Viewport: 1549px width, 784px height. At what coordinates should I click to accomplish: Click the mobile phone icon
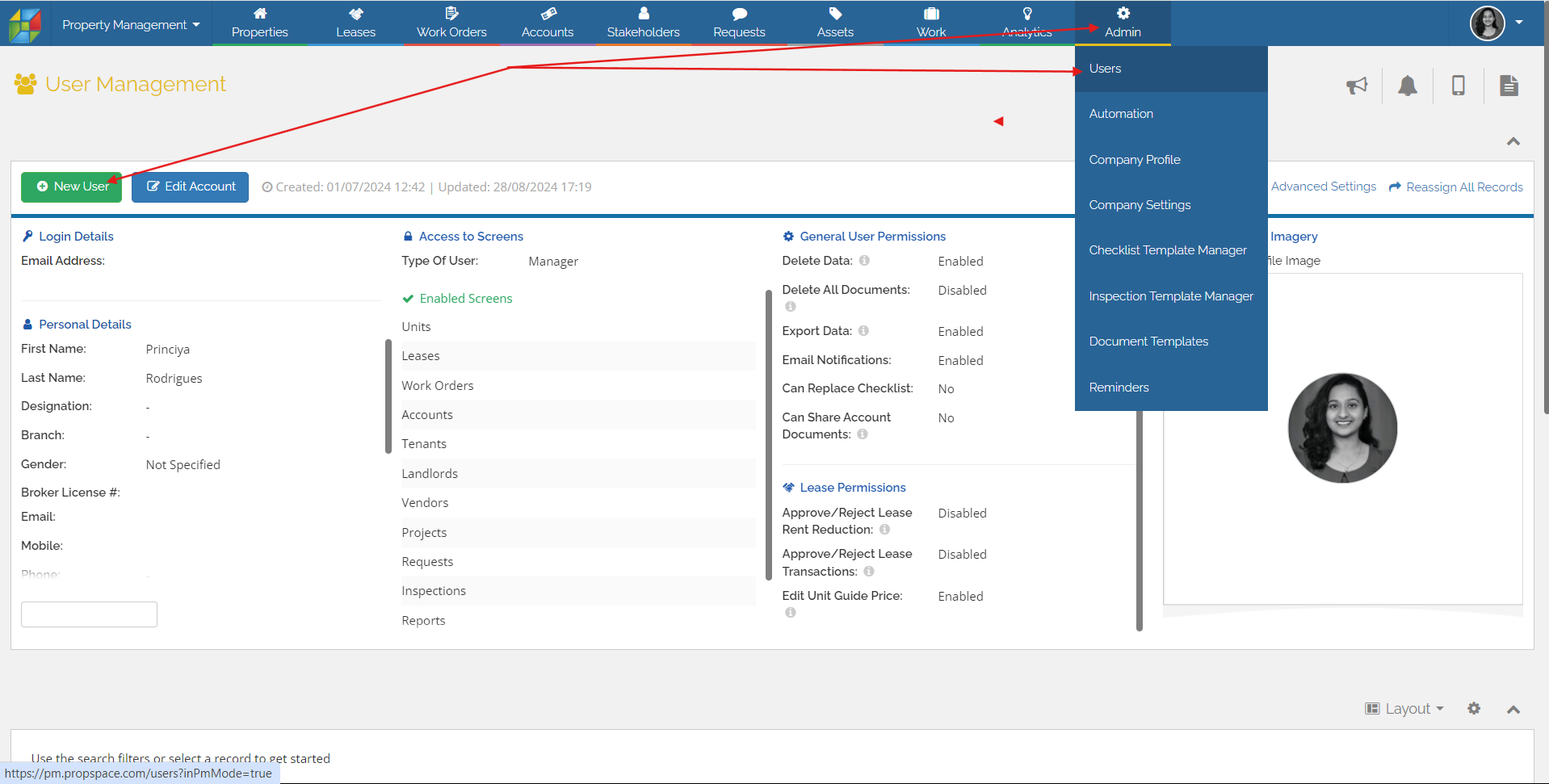click(x=1459, y=86)
